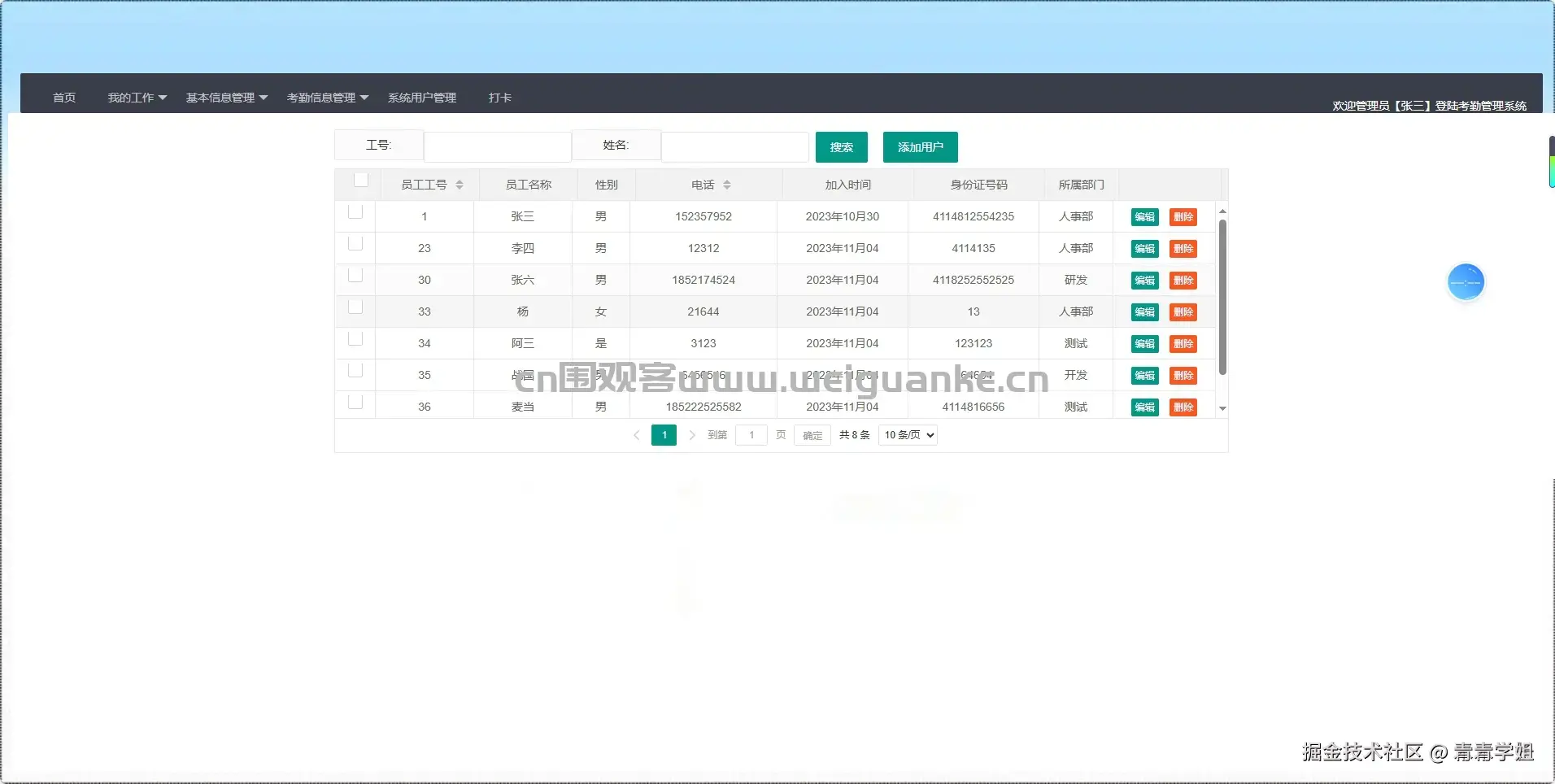Edit employee 阿三 with 编辑 button
Image resolution: width=1555 pixels, height=784 pixels.
click(x=1145, y=344)
